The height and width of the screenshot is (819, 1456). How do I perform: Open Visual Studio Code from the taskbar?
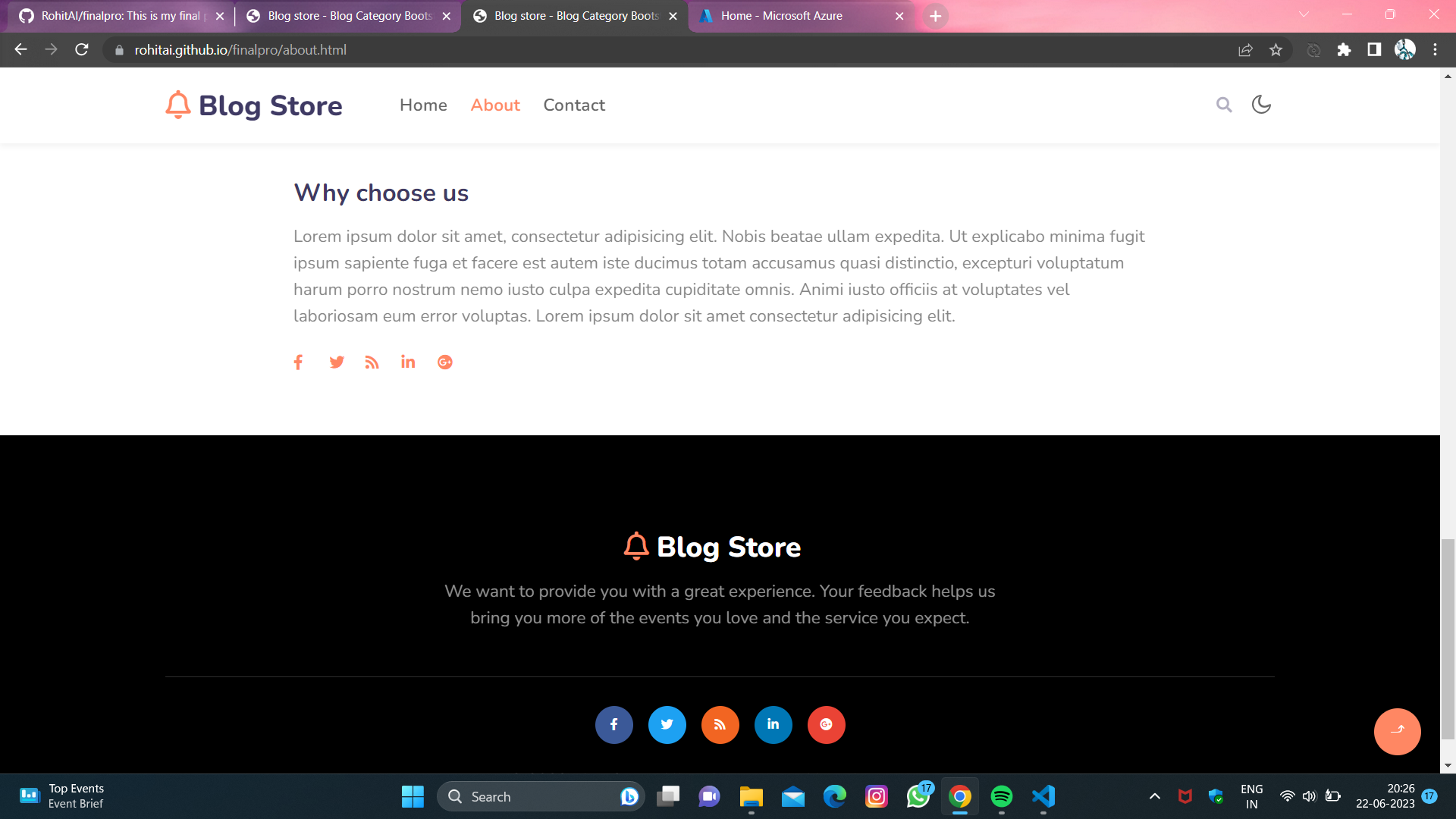click(1043, 796)
